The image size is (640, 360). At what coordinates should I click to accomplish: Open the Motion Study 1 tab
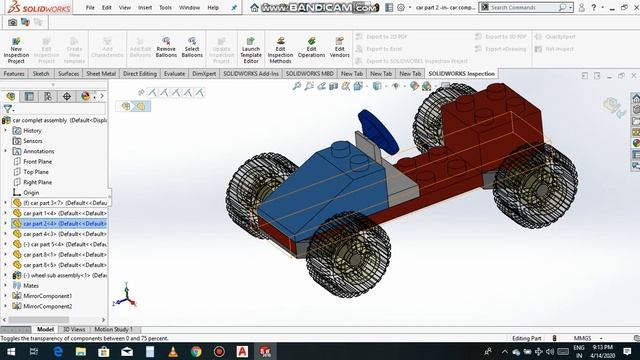114,329
